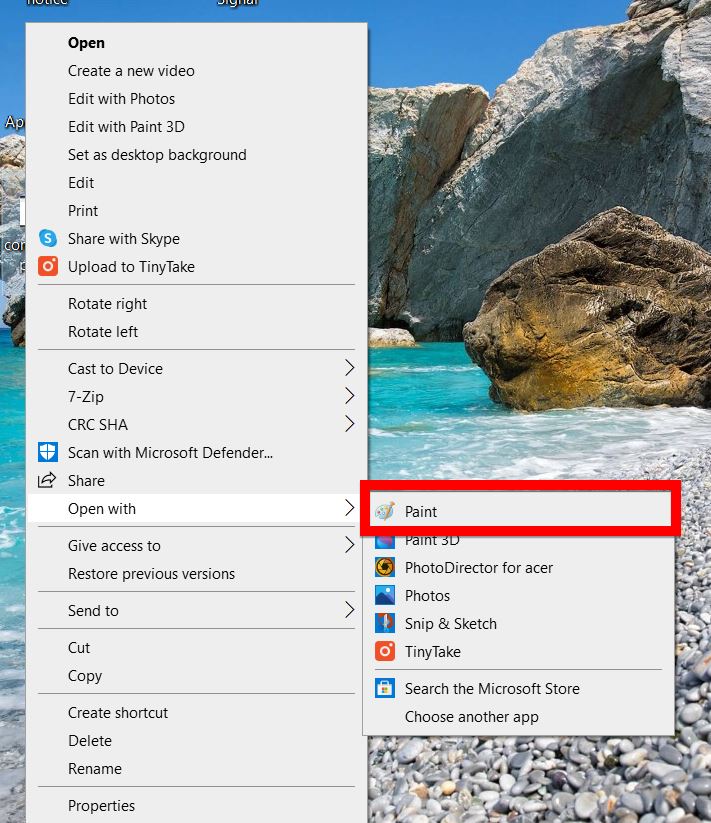711x823 pixels.
Task: Click the Snip & Sketch icon
Action: [385, 623]
